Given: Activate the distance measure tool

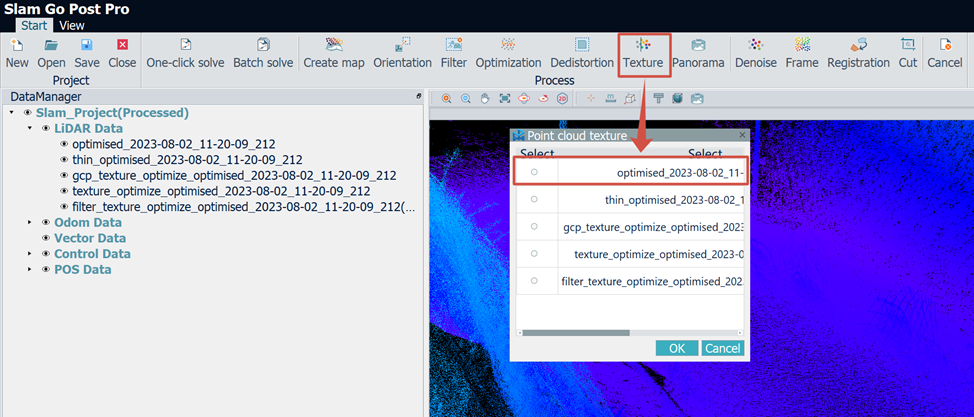Looking at the screenshot, I should pyautogui.click(x=610, y=98).
